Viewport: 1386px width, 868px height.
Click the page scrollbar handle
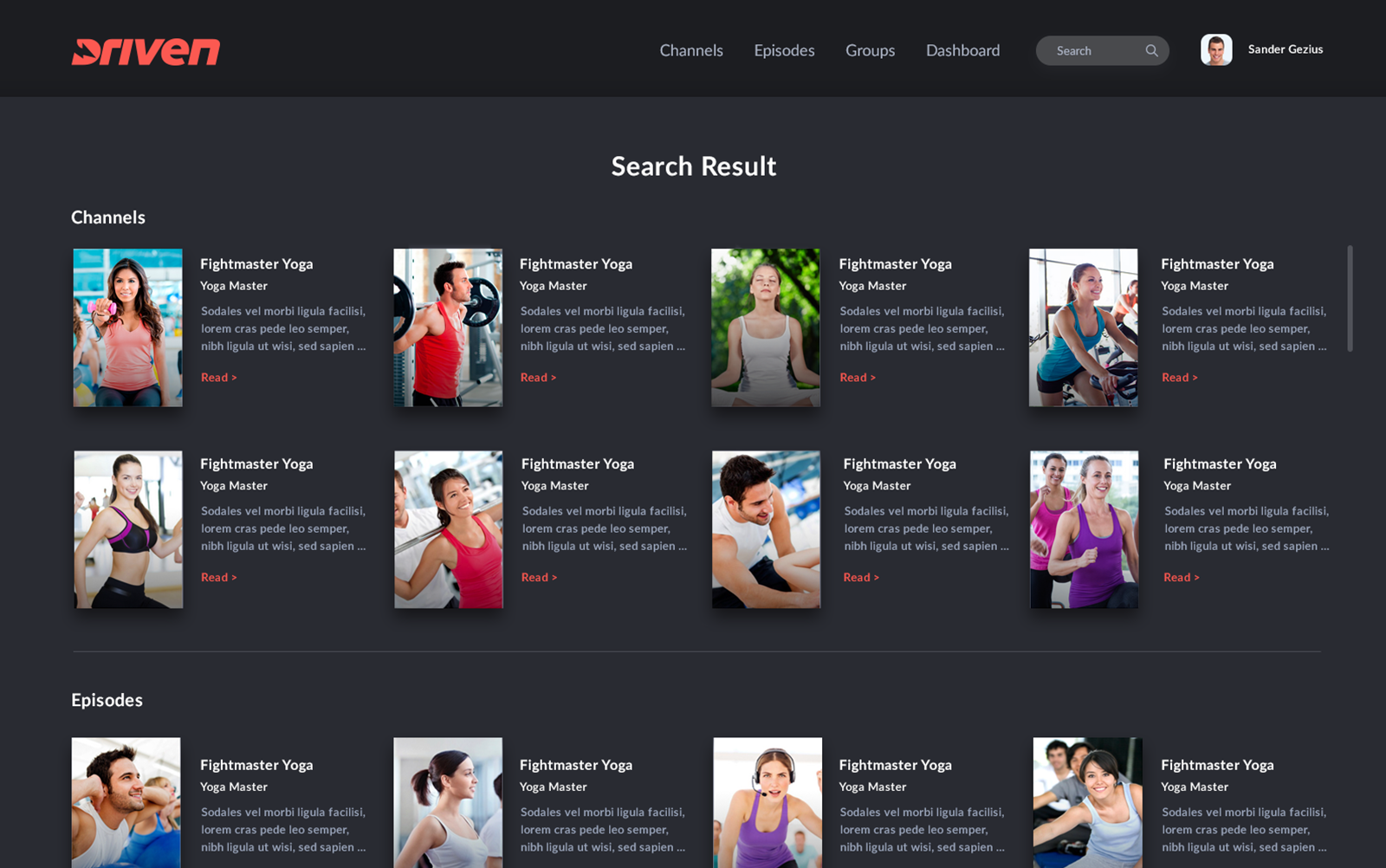point(1349,298)
